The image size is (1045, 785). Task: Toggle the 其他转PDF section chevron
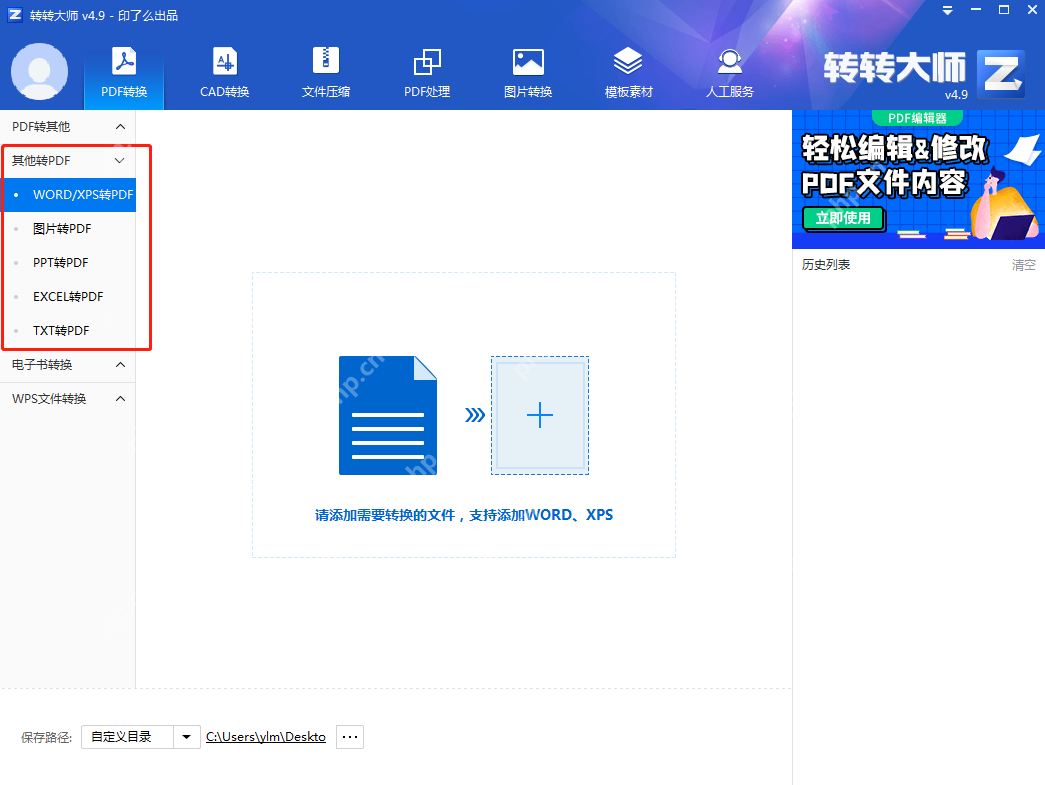[x=120, y=161]
